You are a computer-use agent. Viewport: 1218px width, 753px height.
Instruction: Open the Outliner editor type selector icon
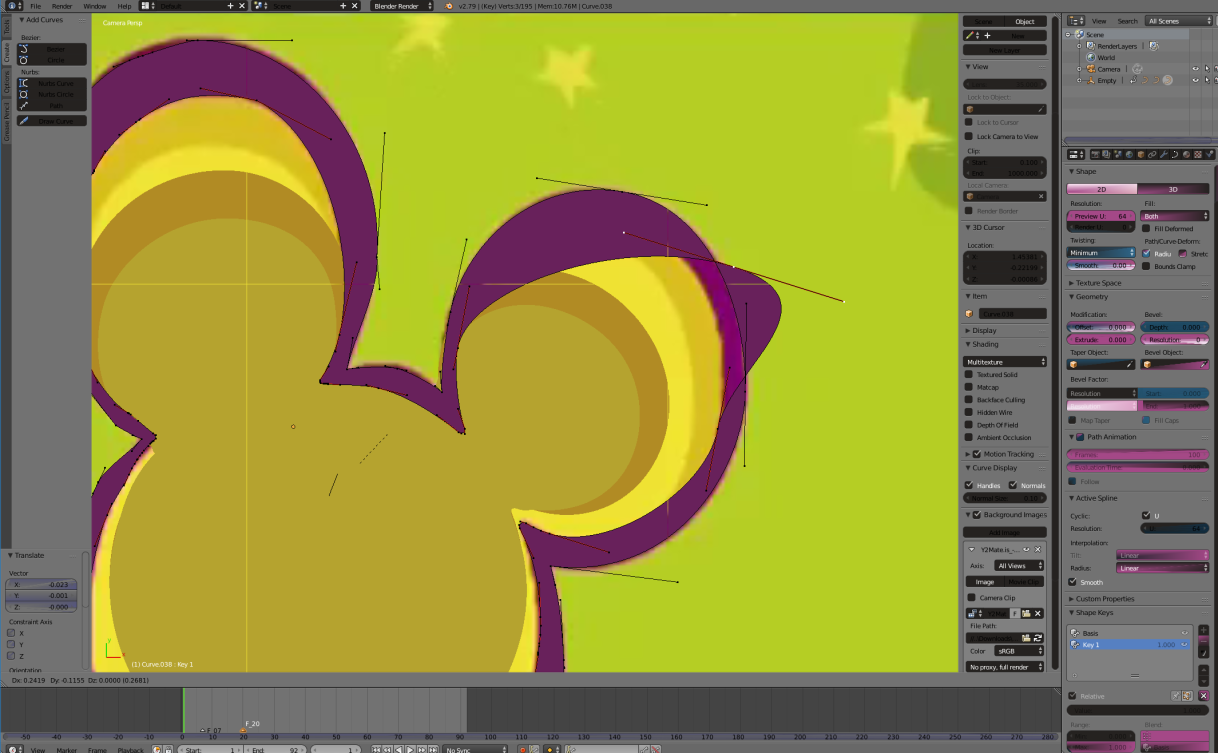(1076, 20)
